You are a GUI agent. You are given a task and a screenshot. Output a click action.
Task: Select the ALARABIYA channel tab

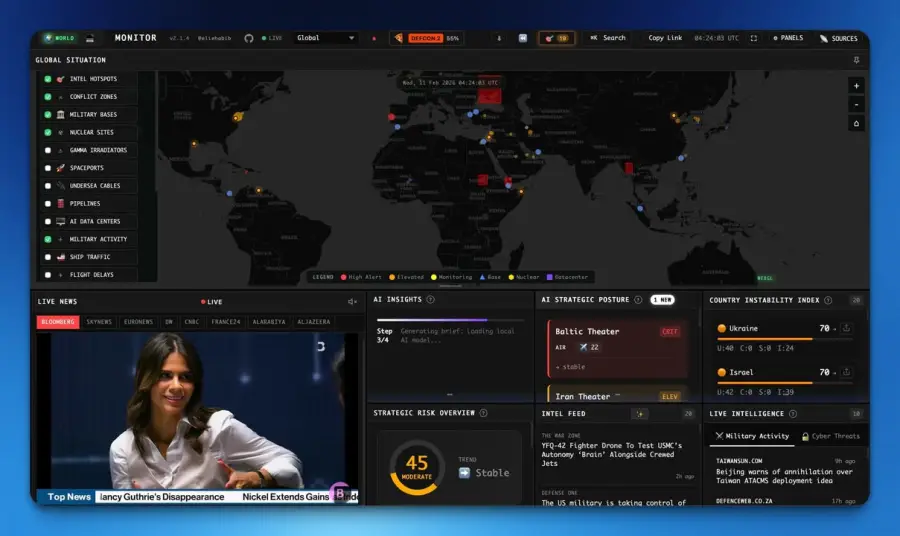269,322
